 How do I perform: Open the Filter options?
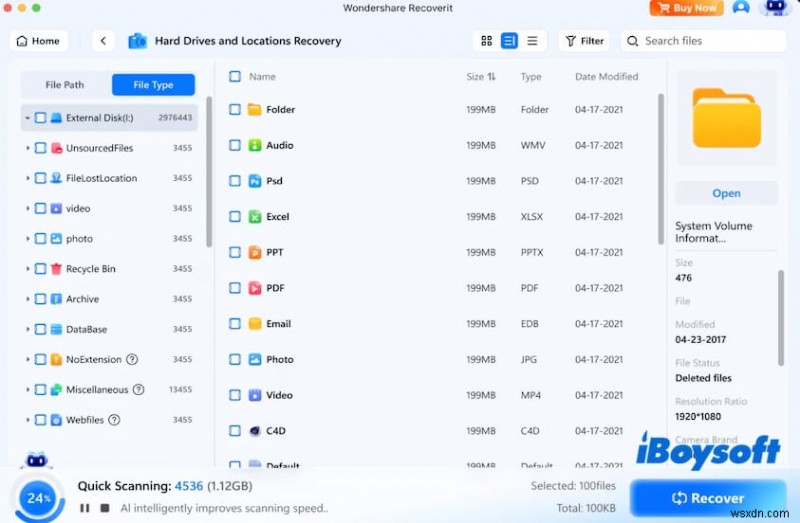(584, 41)
